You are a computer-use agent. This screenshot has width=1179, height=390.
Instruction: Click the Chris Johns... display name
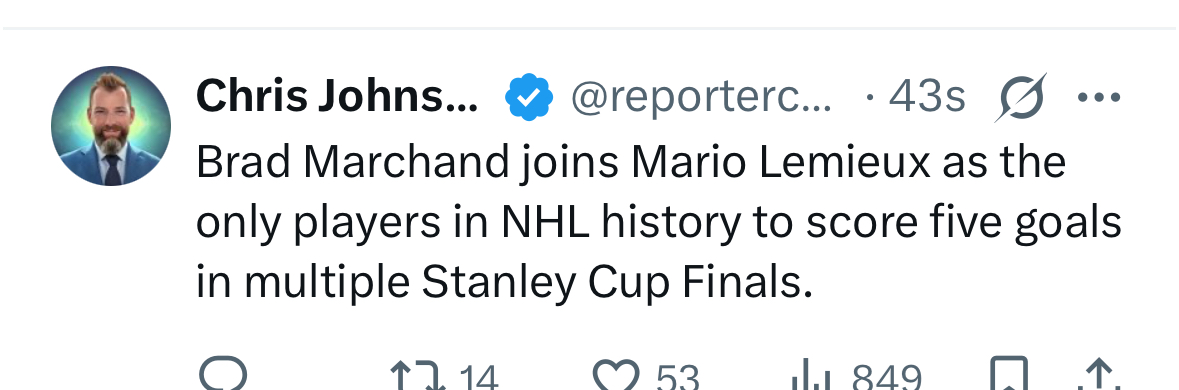(337, 97)
